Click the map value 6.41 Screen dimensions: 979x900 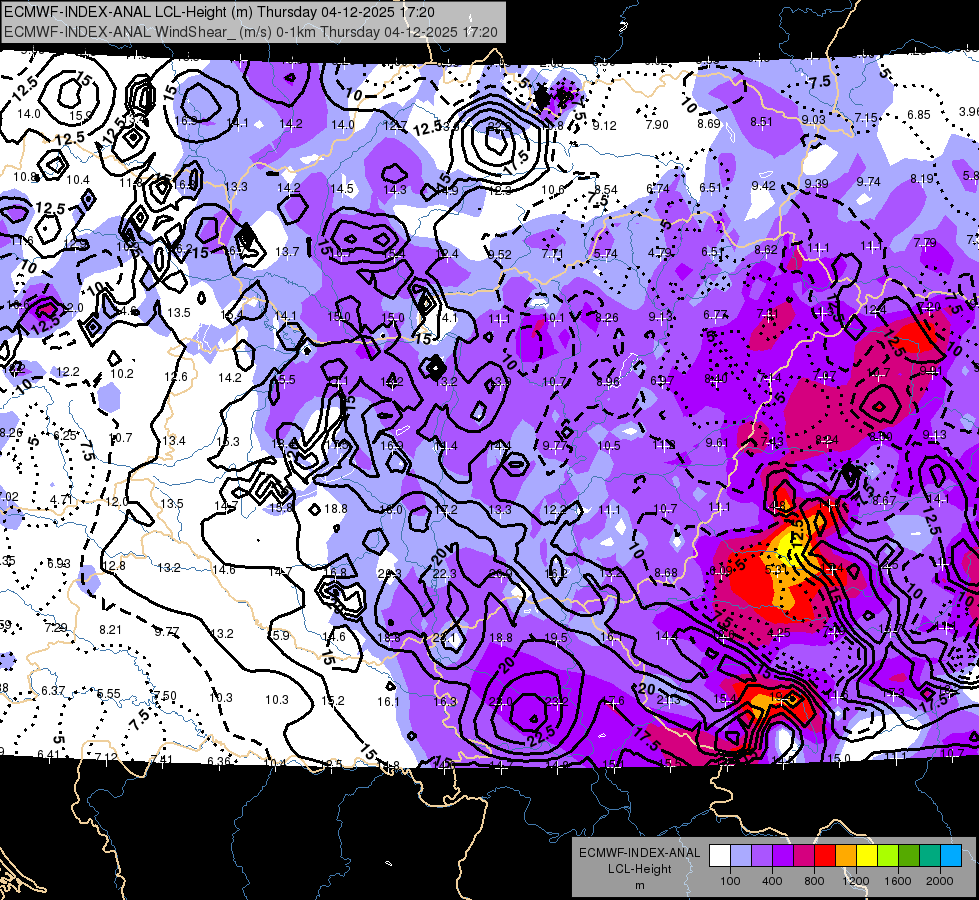[49, 754]
